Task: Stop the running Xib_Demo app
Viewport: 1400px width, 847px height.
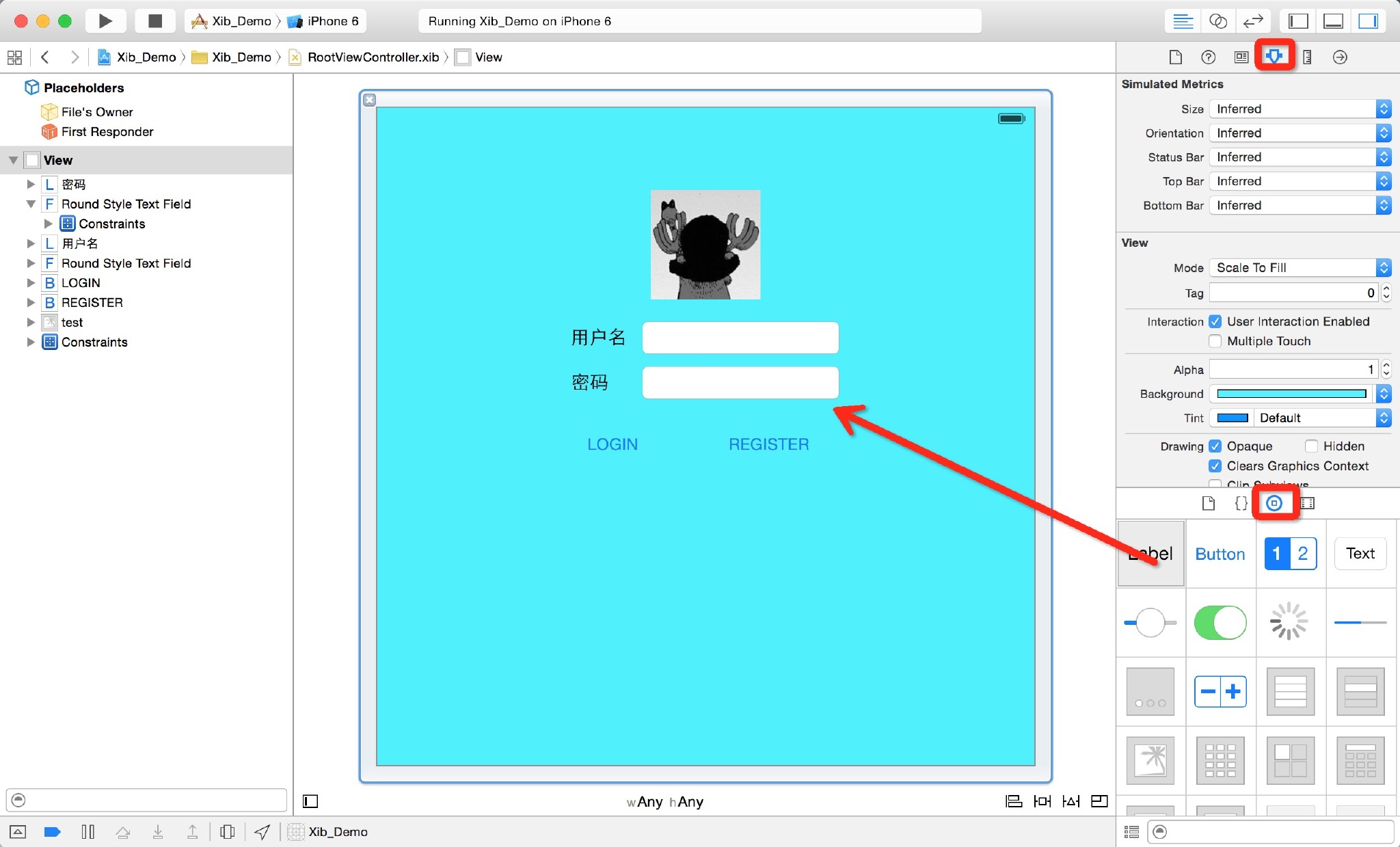Action: (155, 21)
